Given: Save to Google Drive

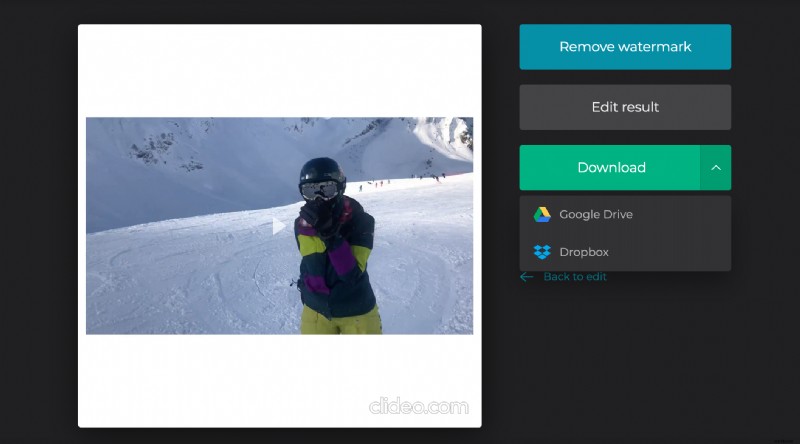Looking at the screenshot, I should click(625, 214).
